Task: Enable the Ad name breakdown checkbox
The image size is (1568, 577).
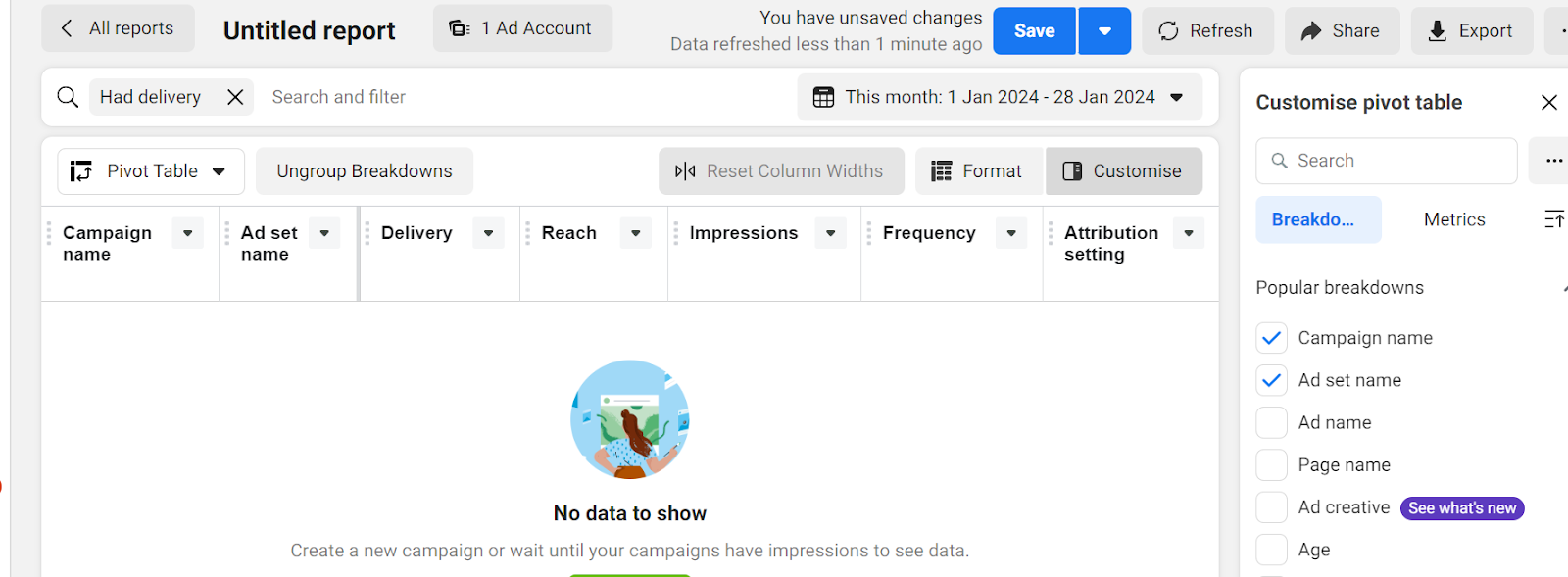Action: [x=1272, y=423]
